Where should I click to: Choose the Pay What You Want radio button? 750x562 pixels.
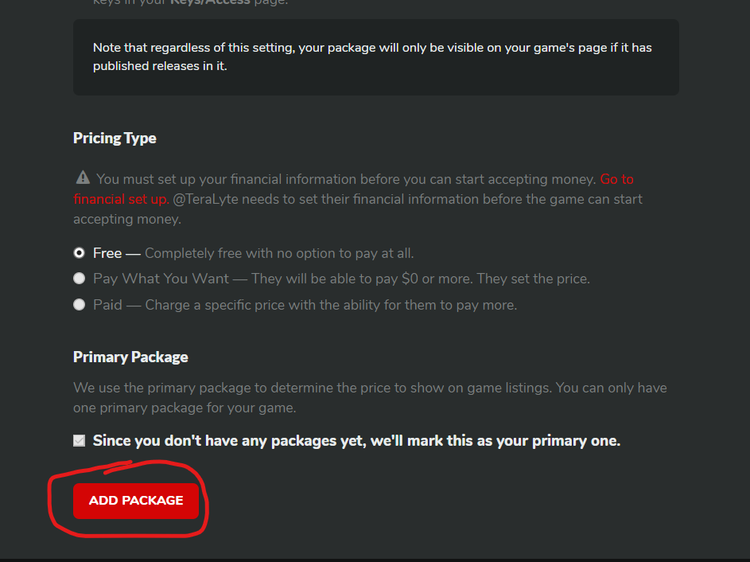79,279
